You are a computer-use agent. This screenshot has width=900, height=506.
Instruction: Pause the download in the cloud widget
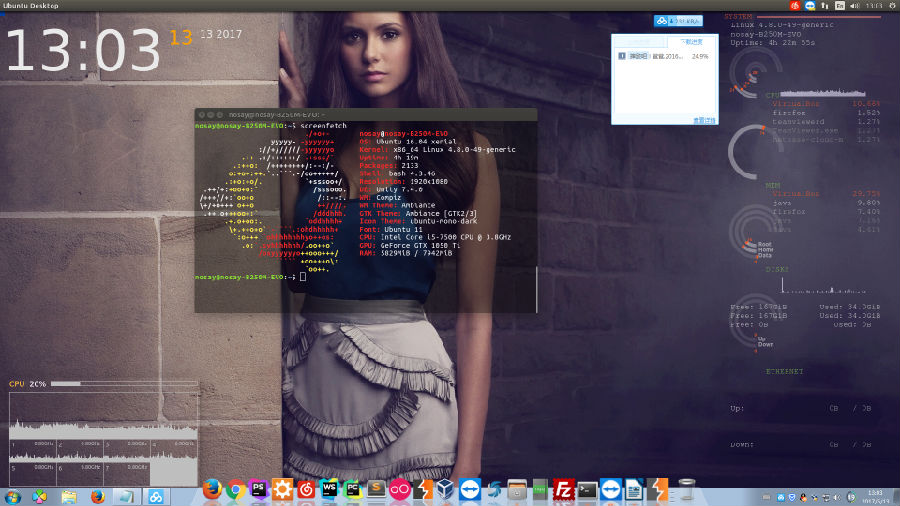coord(622,56)
